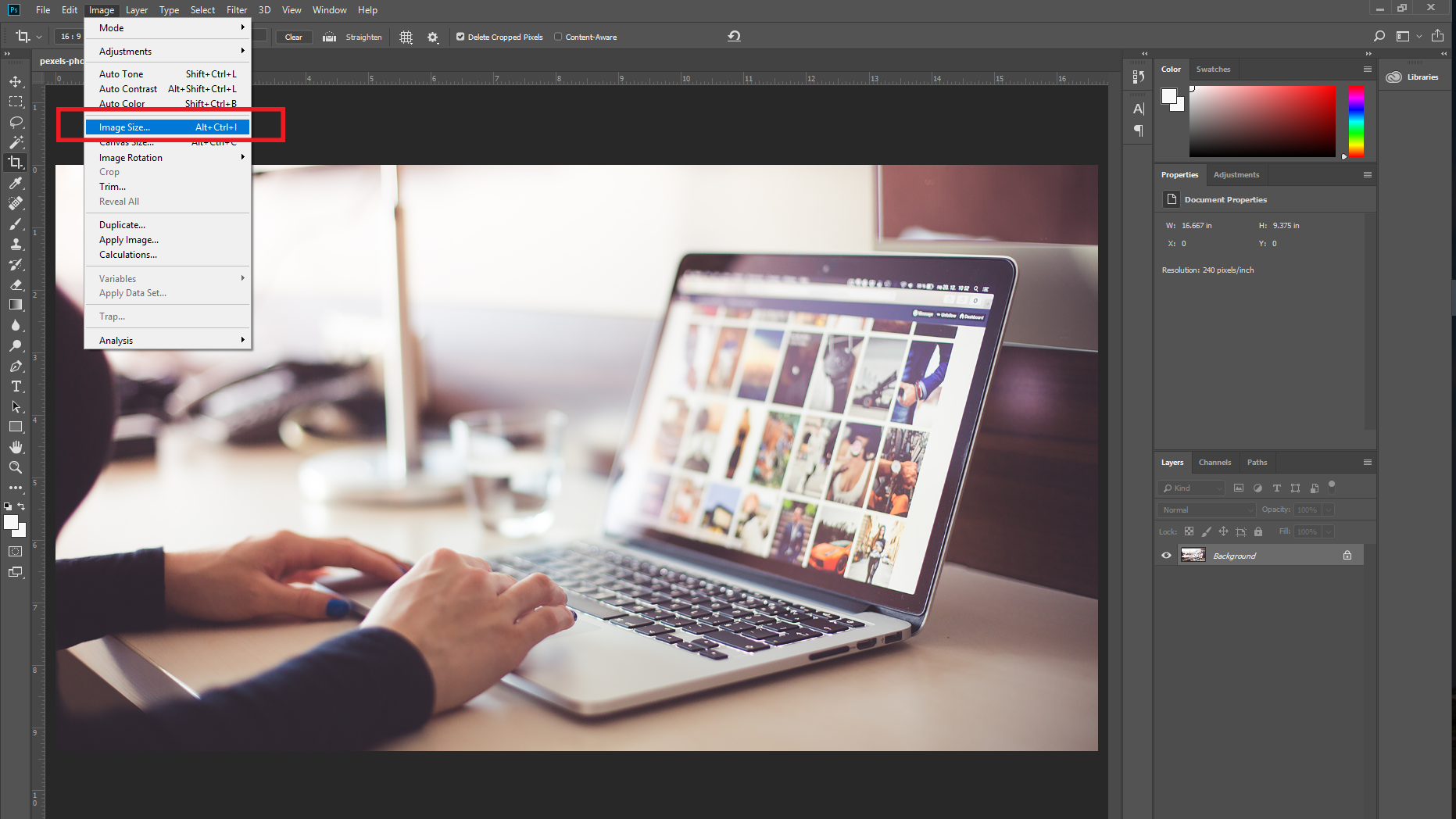Select the Brush tool
1456x819 pixels.
(x=16, y=224)
